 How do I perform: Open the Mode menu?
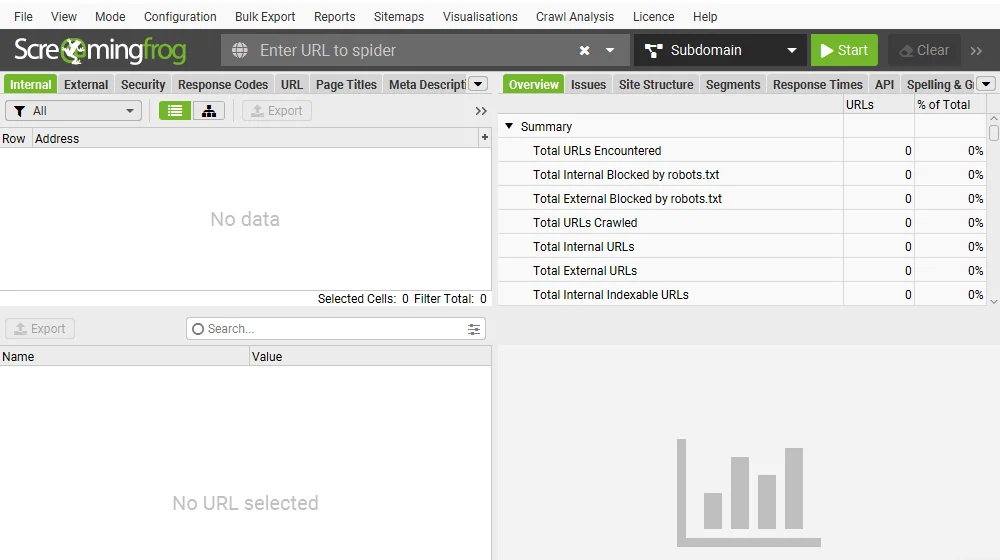click(x=110, y=17)
